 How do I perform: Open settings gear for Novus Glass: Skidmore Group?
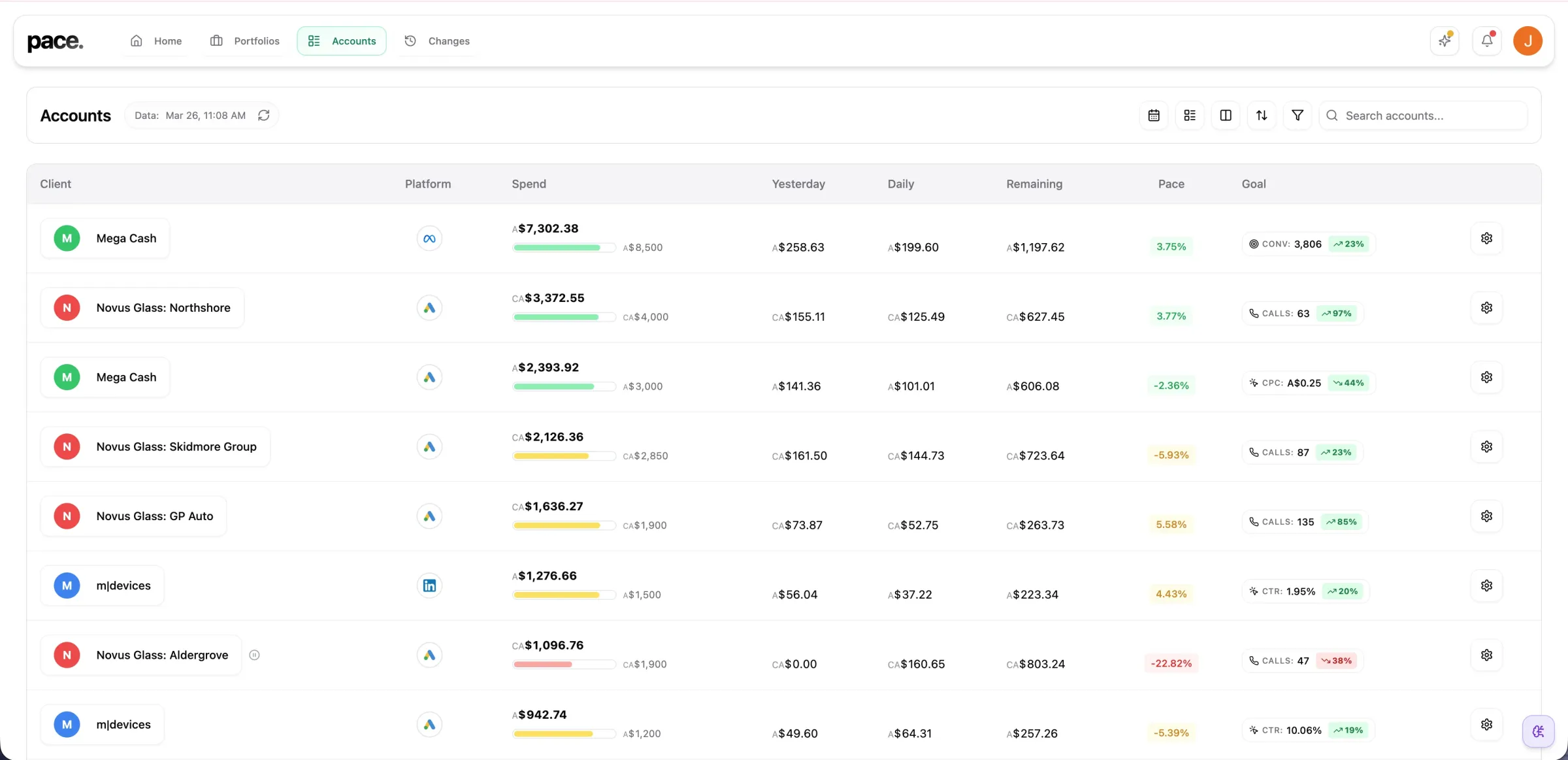1486,446
